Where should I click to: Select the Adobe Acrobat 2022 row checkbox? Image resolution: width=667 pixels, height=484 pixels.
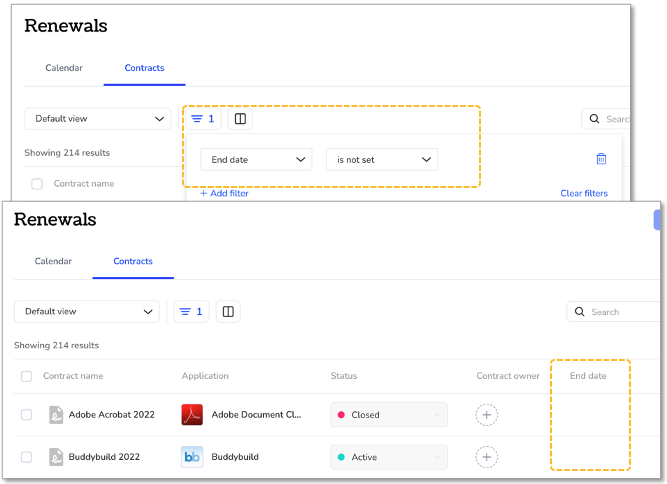click(x=26, y=415)
